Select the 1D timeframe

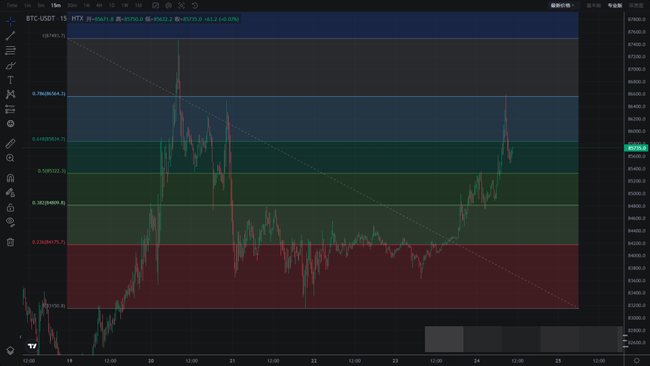112,5
